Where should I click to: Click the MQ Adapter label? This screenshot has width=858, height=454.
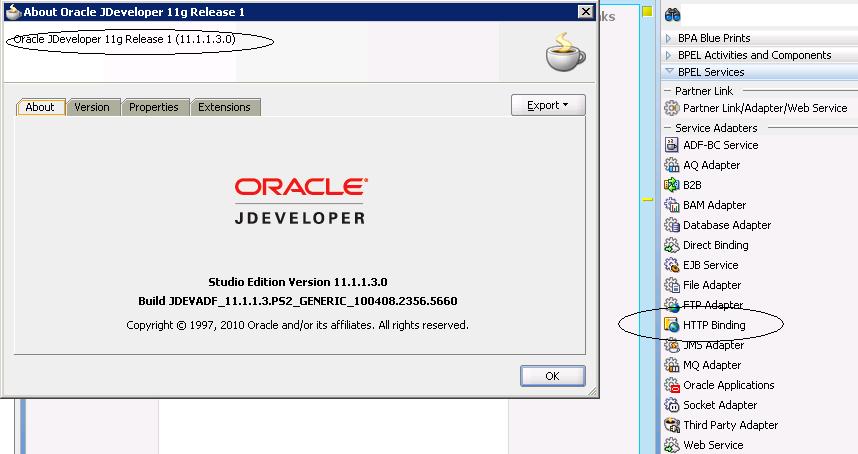(x=712, y=365)
